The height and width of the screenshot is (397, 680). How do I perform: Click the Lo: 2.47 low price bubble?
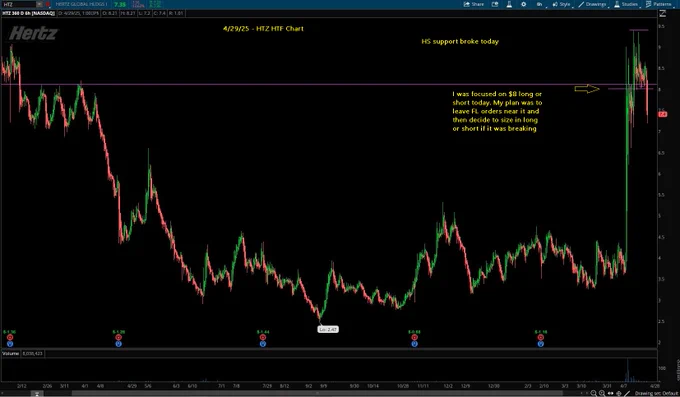point(328,329)
